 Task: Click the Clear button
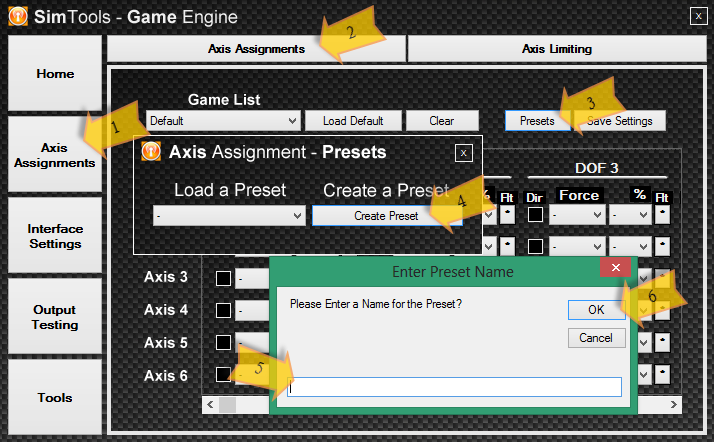coord(442,121)
